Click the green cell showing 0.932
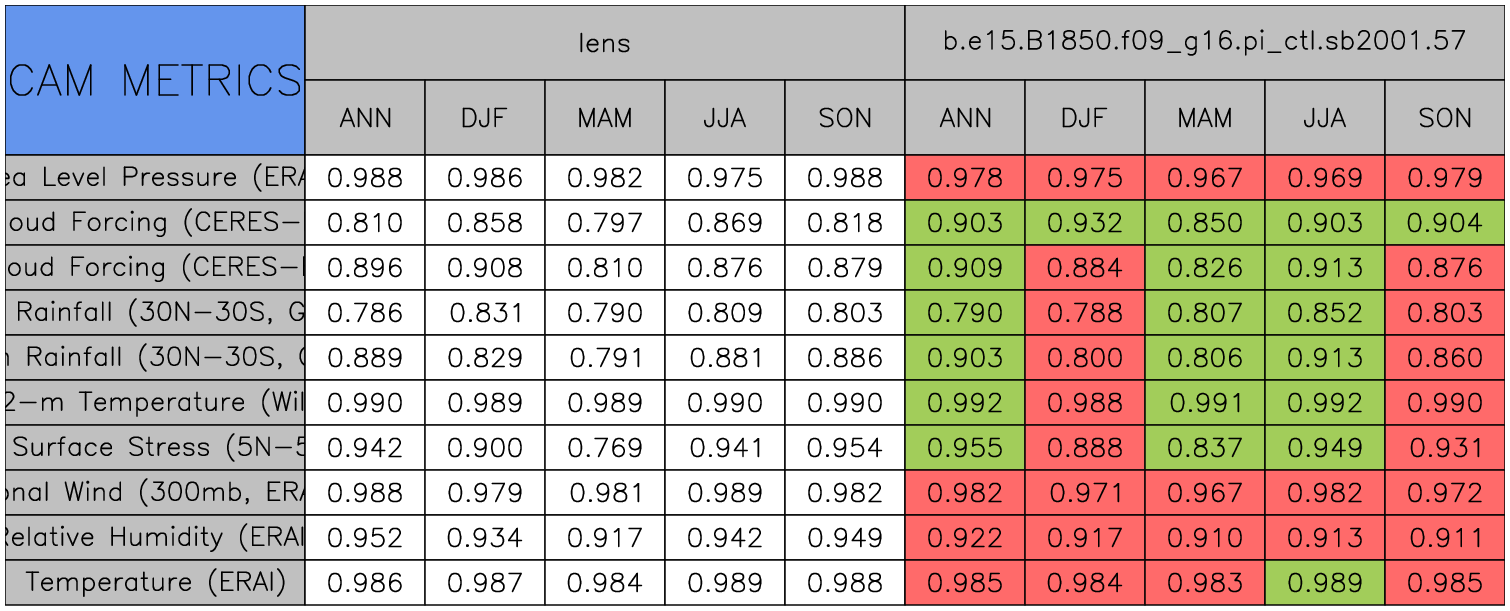Image resolution: width=1510 pixels, height=611 pixels. click(x=1084, y=223)
